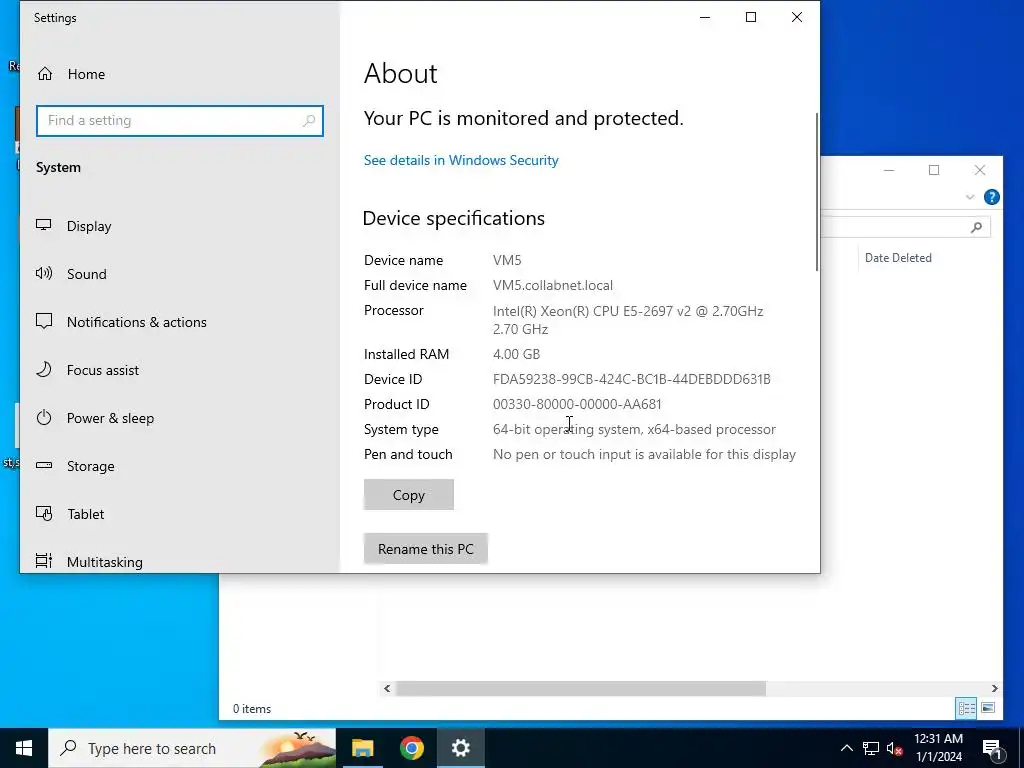Click the Explorer scrollbar left arrow
This screenshot has width=1024, height=768.
pyautogui.click(x=387, y=688)
